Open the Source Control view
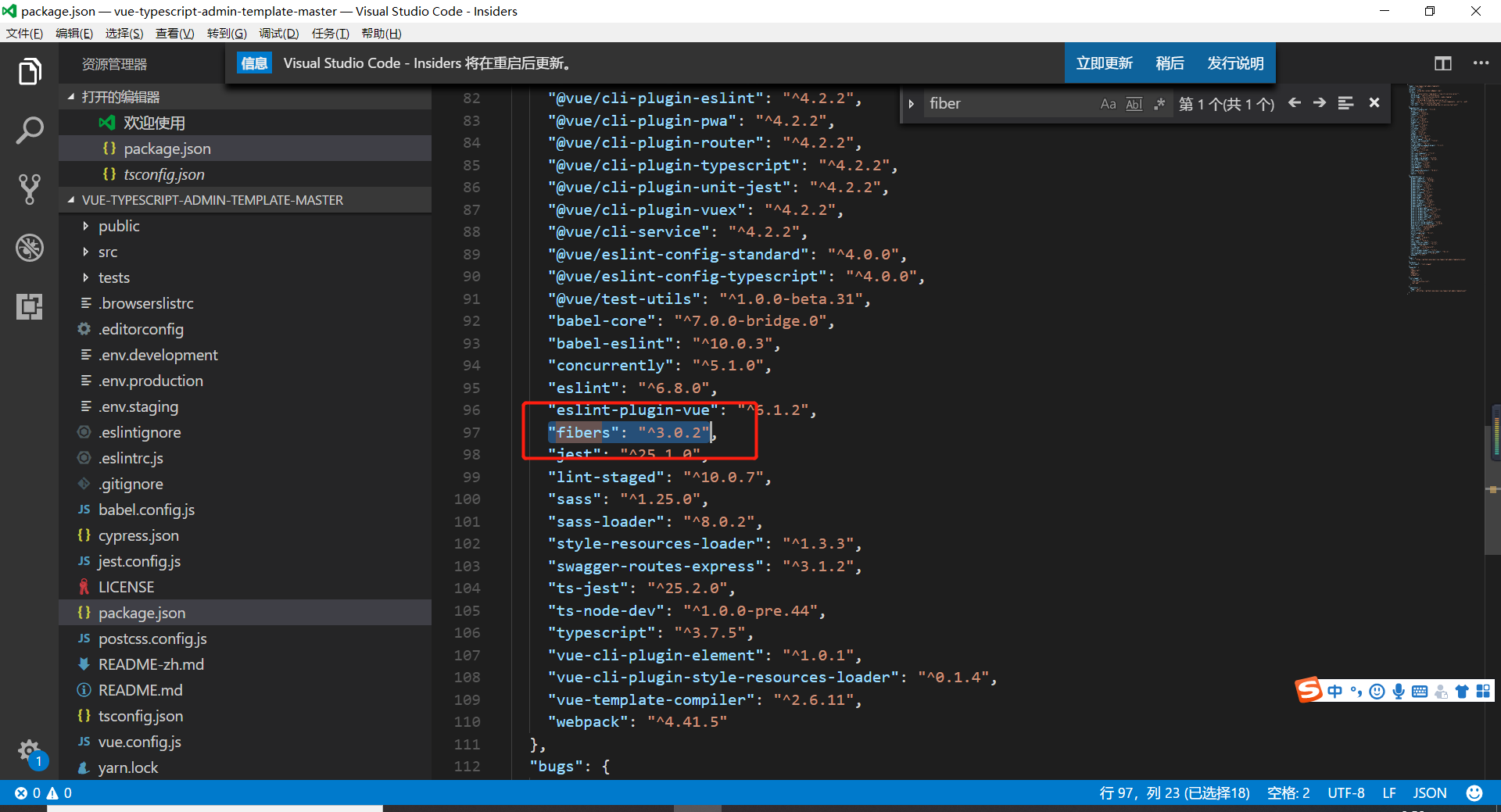1501x812 pixels. (29, 189)
